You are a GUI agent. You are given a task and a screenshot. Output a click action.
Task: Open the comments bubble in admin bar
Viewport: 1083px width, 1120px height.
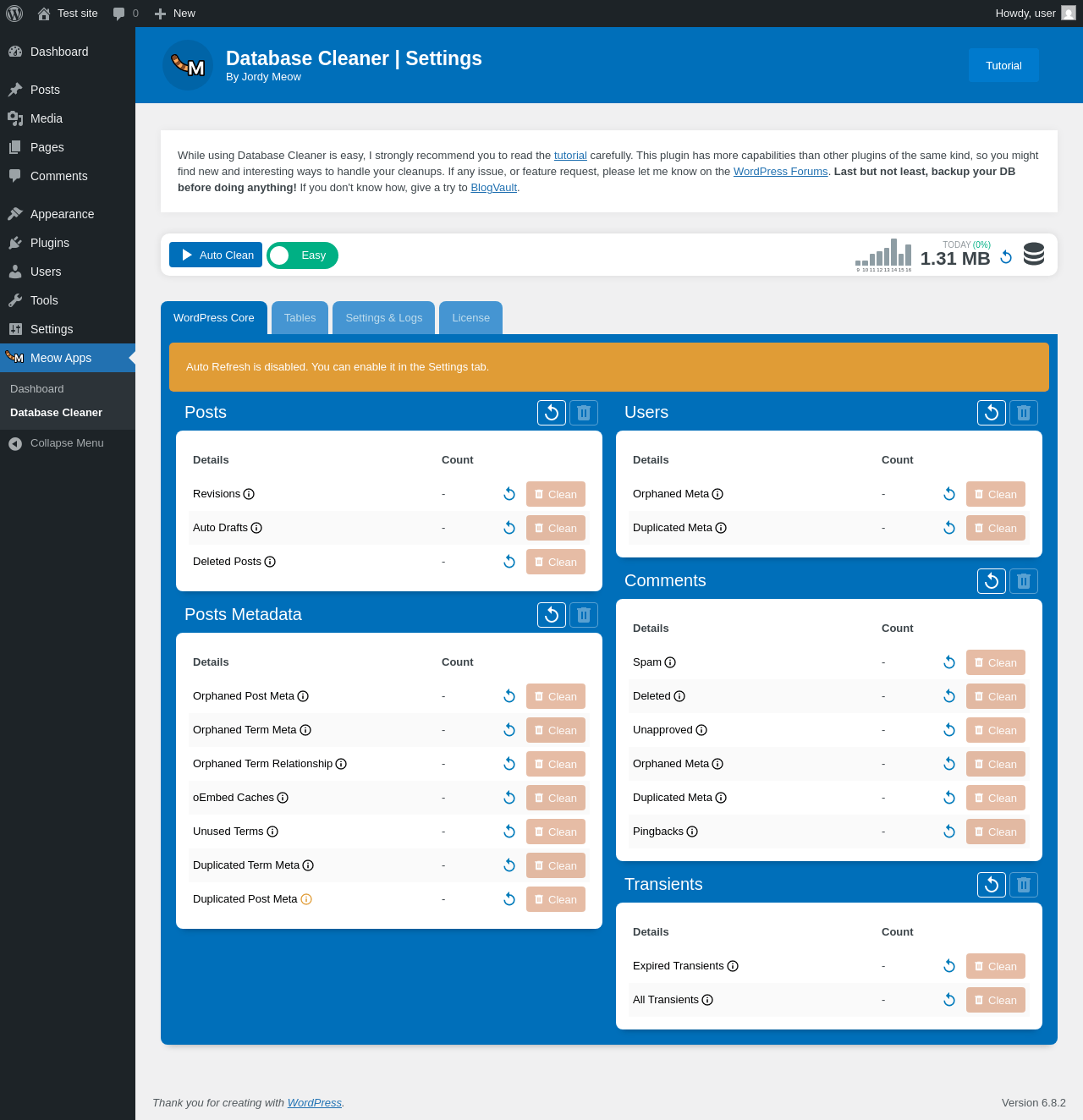click(125, 14)
